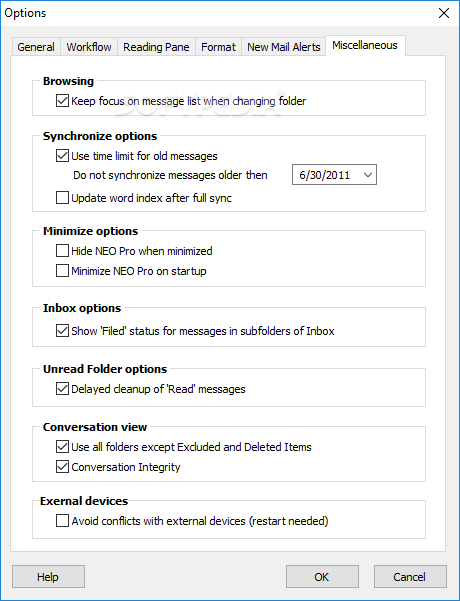Select the Reading Pane tab
The image size is (460, 601).
tap(156, 47)
